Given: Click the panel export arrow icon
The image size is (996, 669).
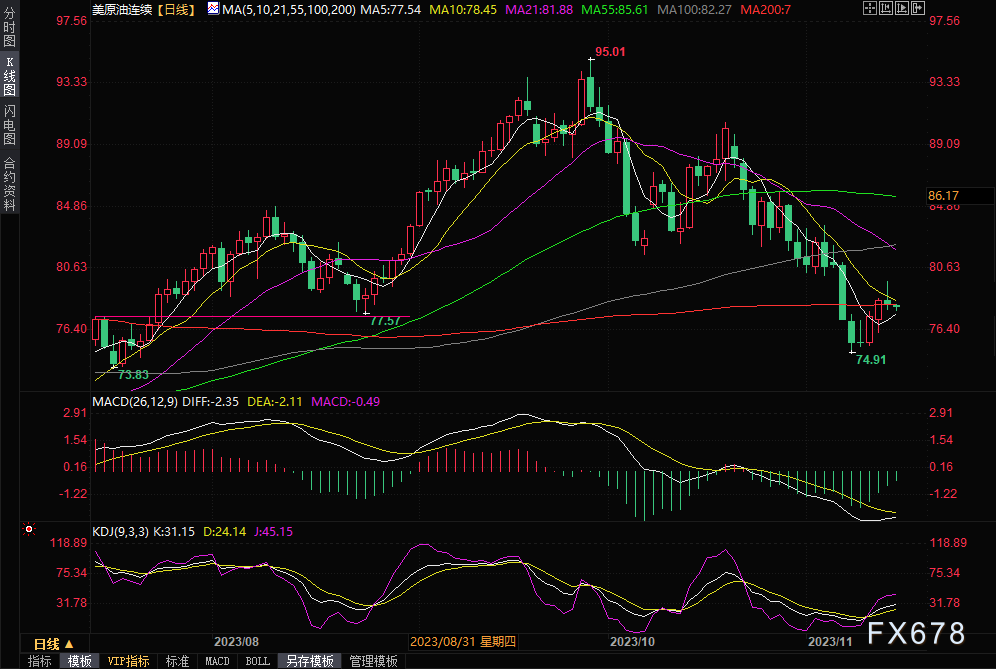Looking at the screenshot, I should coord(918,8).
